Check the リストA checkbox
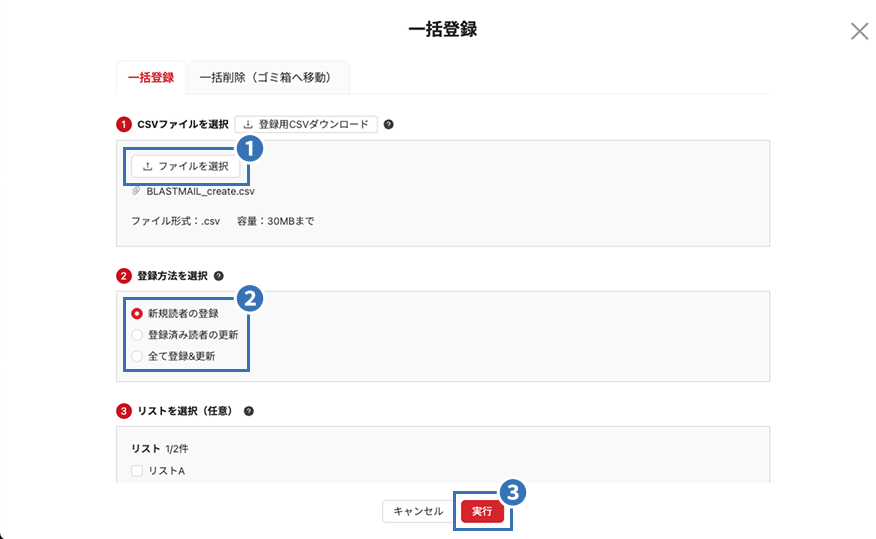Screen dimensions: 876x539 (137, 470)
